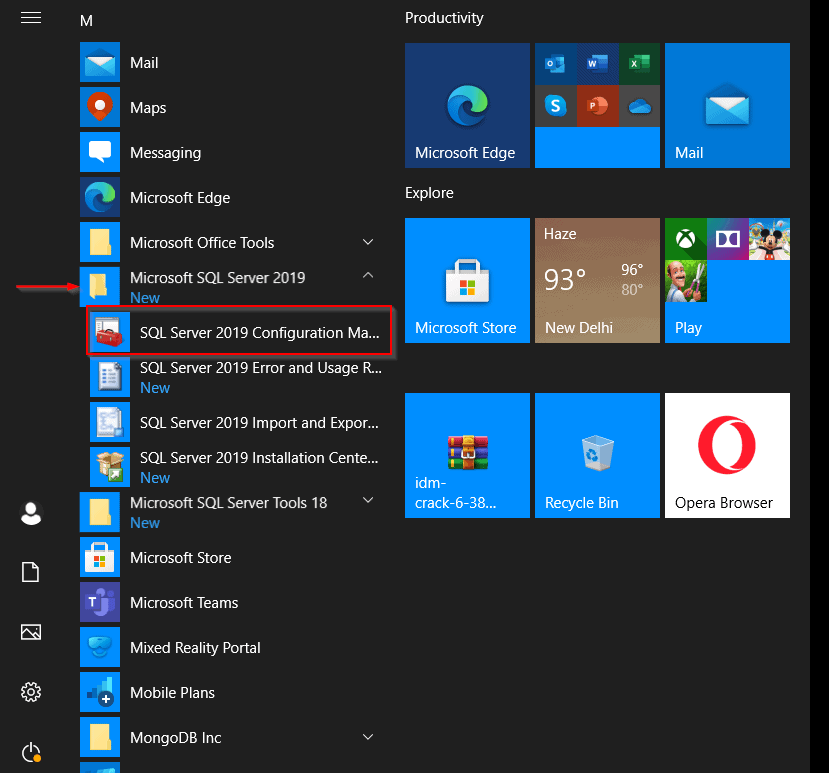Open Outlook in the Office tile group

coord(555,64)
